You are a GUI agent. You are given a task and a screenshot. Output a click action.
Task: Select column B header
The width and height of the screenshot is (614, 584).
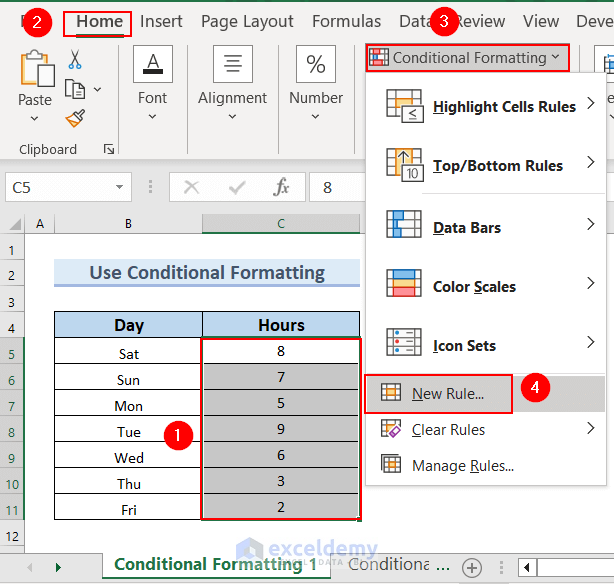pos(128,224)
